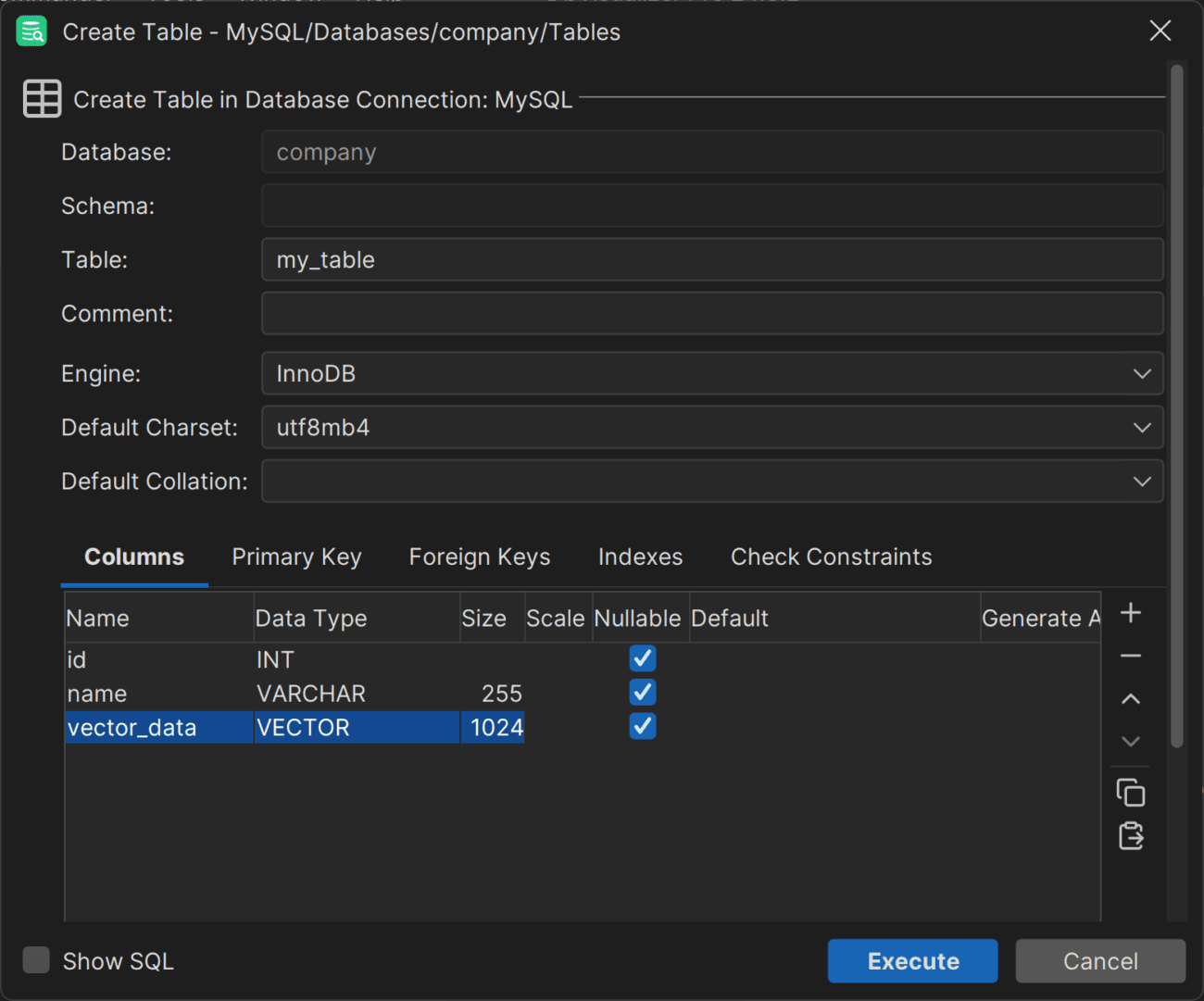1204x1001 pixels.
Task: Click the remove column icon
Action: tap(1131, 656)
